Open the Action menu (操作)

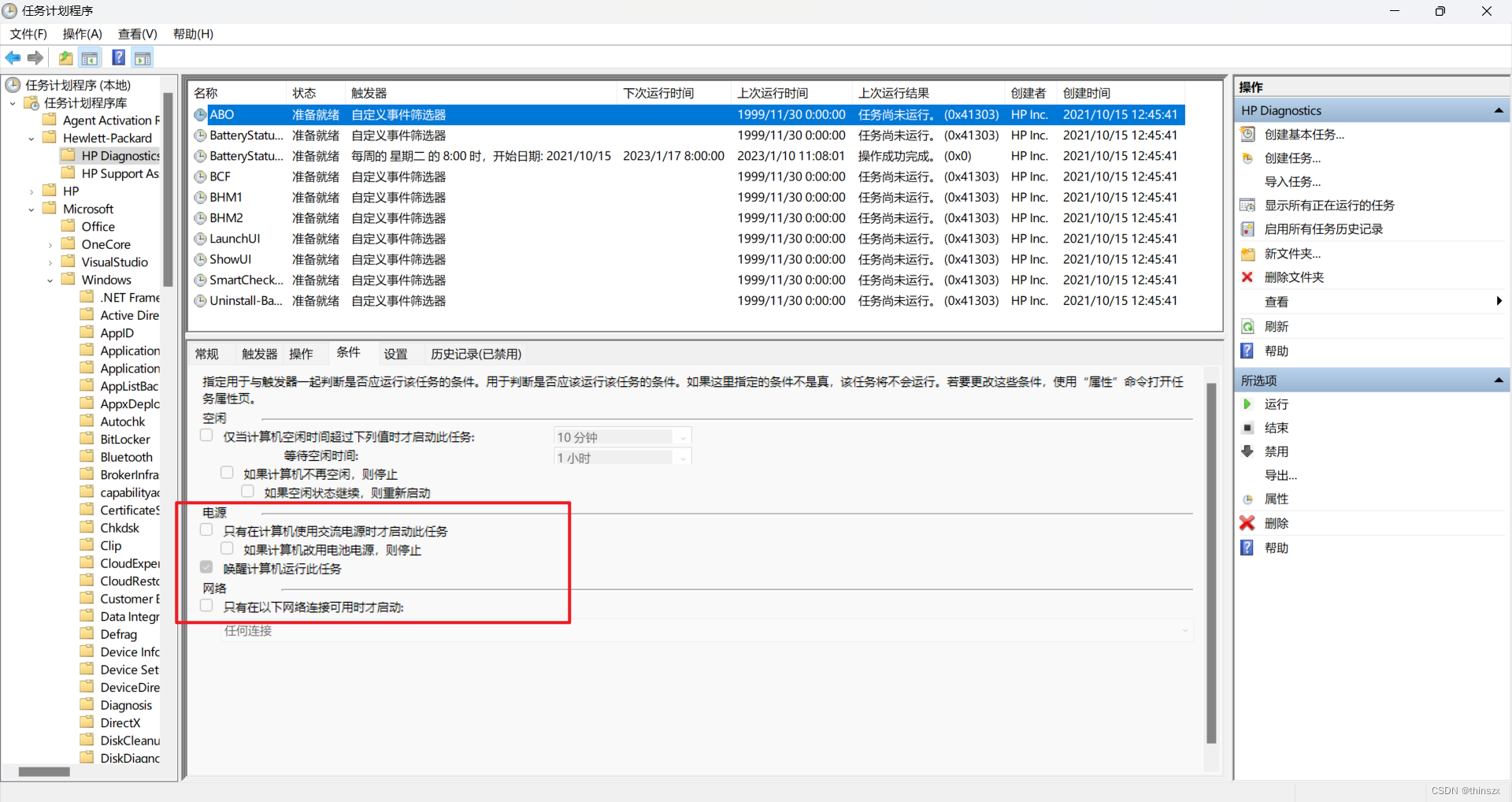coord(83,34)
